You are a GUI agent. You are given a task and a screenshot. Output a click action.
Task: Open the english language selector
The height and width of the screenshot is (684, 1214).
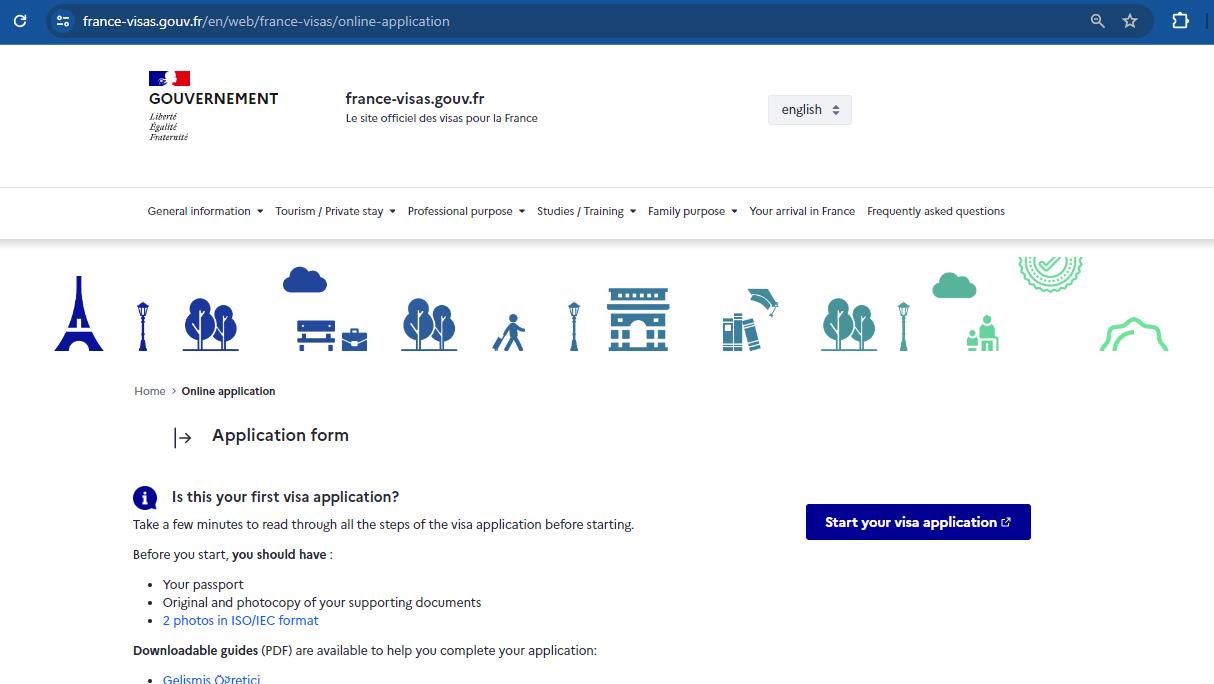point(809,109)
